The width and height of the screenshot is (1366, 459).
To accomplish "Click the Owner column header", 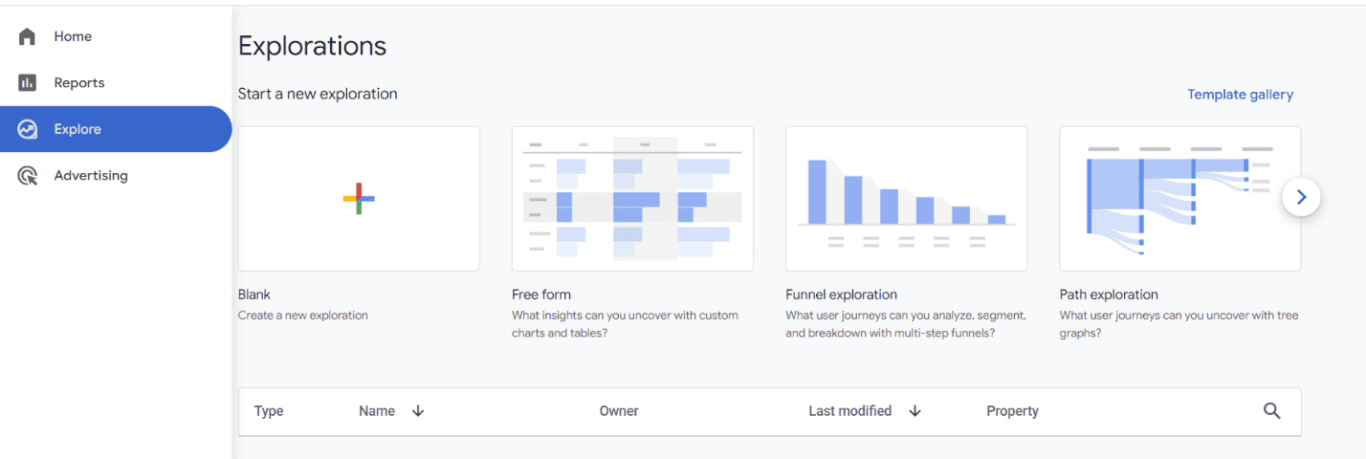I will point(619,411).
